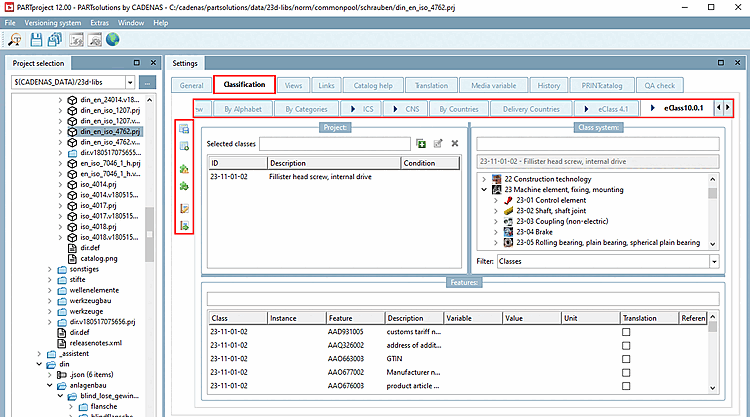Image resolution: width=750 pixels, height=417 pixels.
Task: Check translation box for AAO676003 row
Action: tap(626, 386)
